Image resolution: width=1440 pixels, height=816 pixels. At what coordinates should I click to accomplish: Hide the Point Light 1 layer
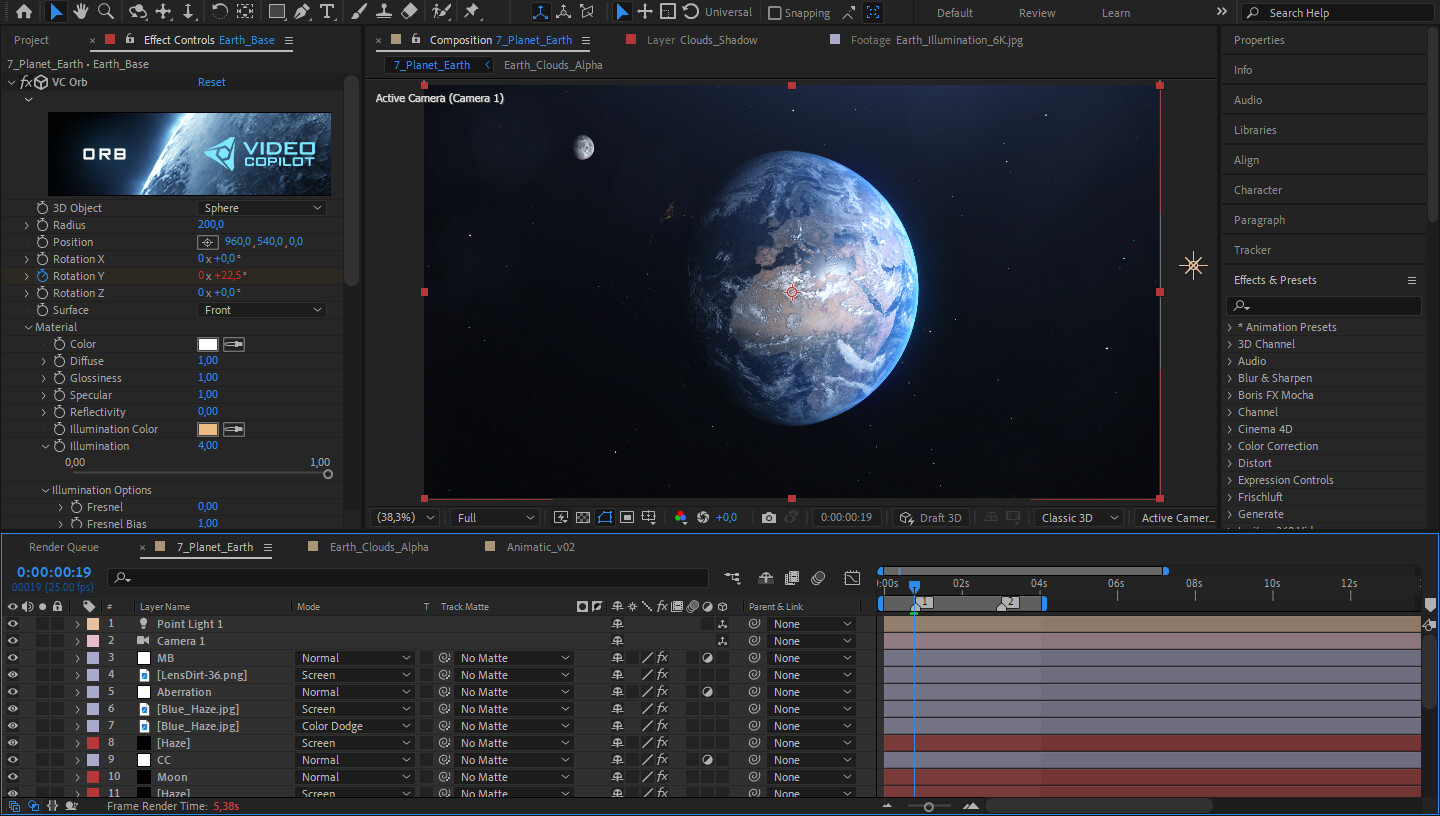coord(13,624)
